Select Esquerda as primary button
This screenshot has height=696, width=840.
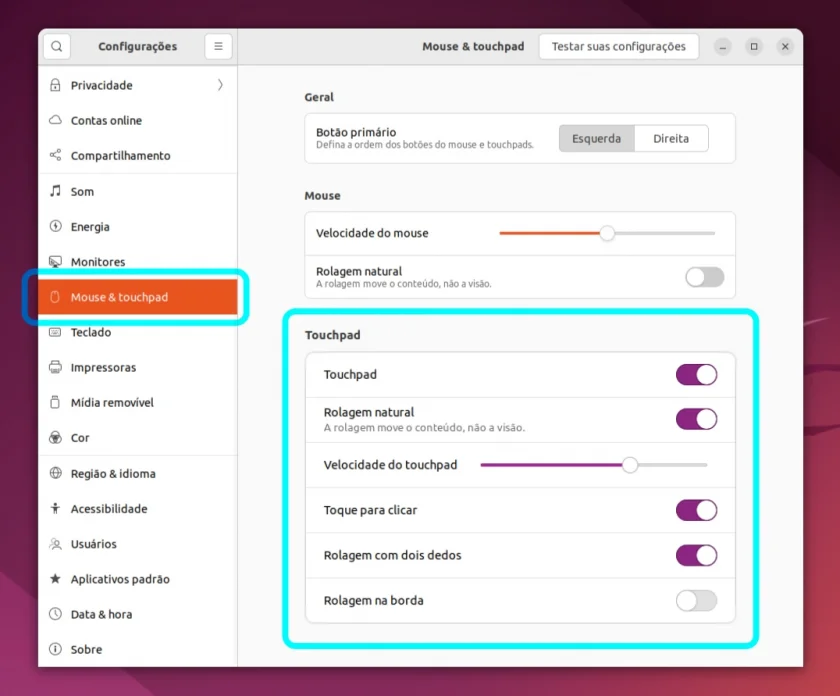pos(596,139)
